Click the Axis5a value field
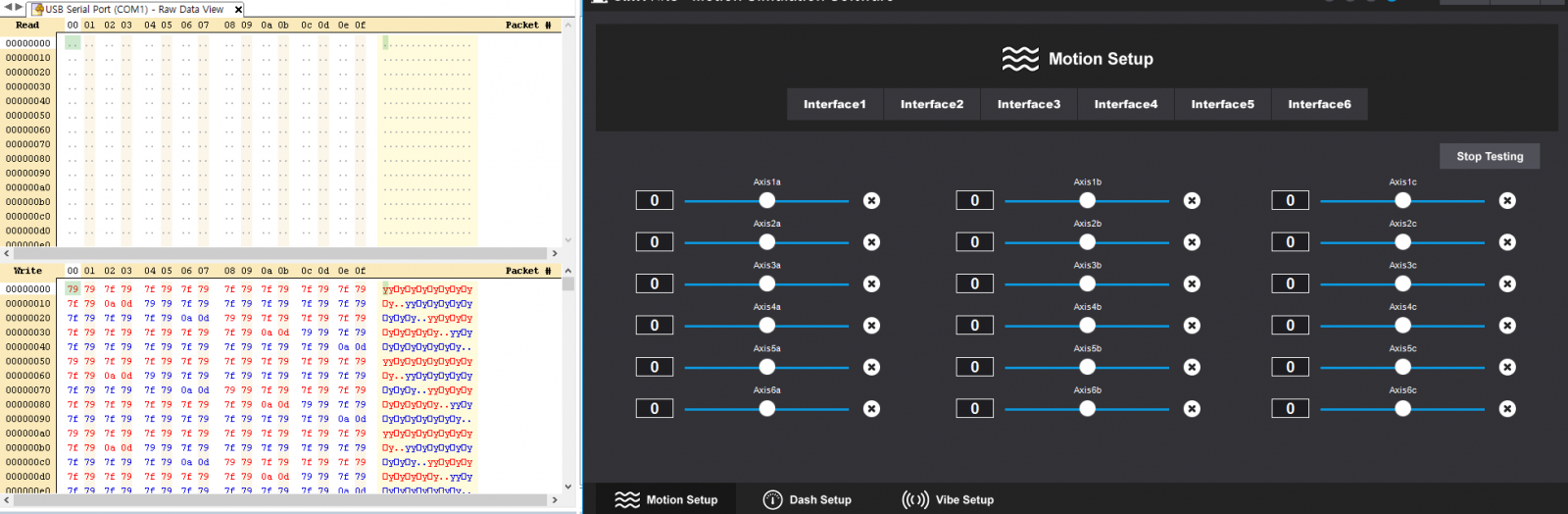1568x514 pixels. 655,368
